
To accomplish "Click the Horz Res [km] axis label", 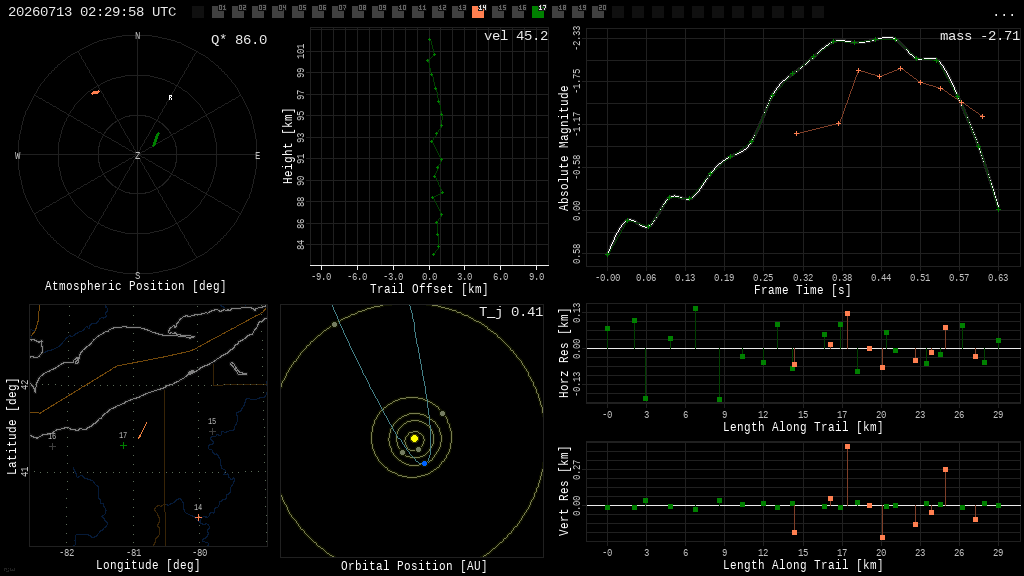I will coord(564,355).
